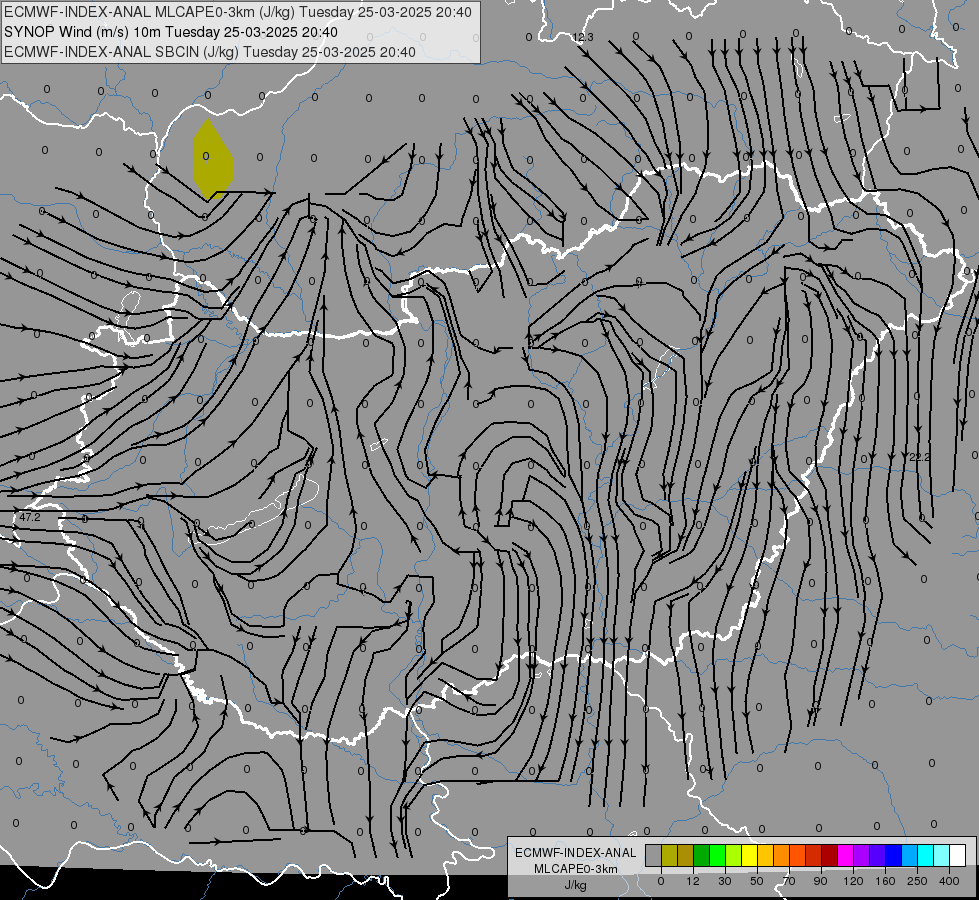This screenshot has height=900, width=979.
Task: Select the golden amber legend swatch
Action: click(765, 855)
